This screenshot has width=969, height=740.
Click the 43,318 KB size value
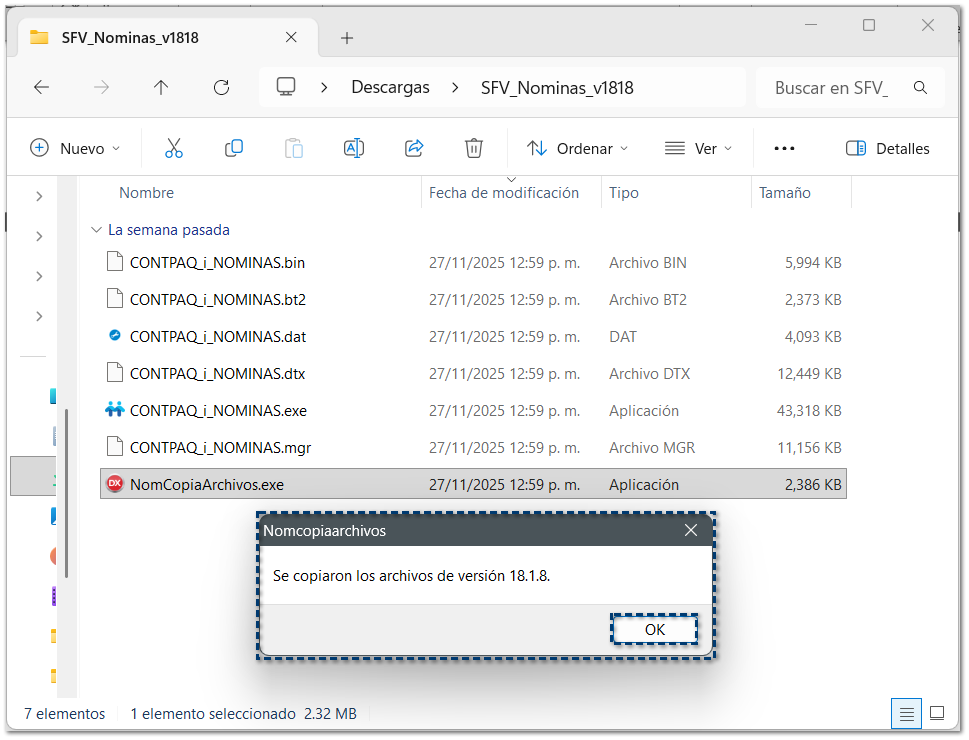coord(809,410)
